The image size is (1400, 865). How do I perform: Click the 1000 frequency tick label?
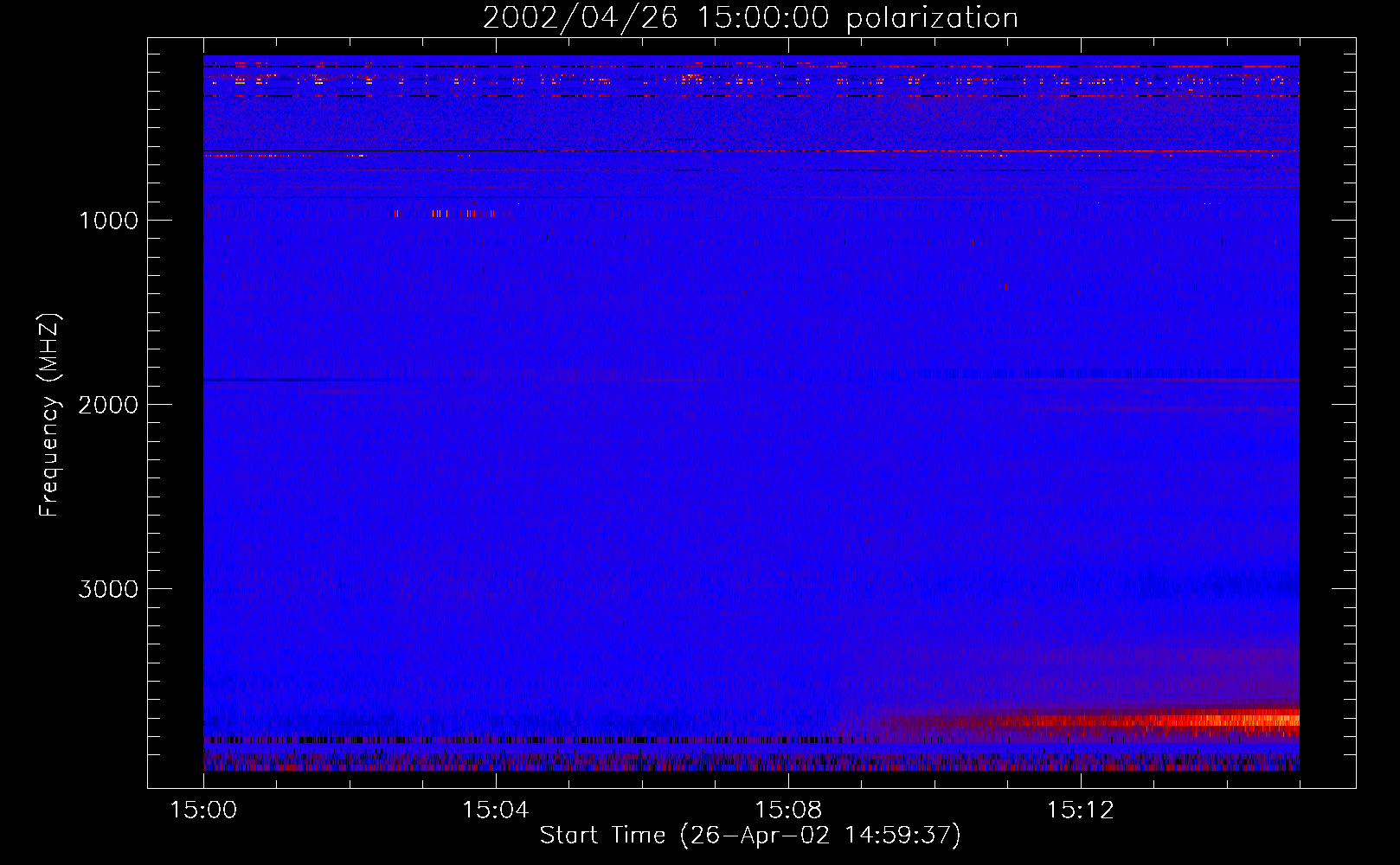tap(108, 221)
